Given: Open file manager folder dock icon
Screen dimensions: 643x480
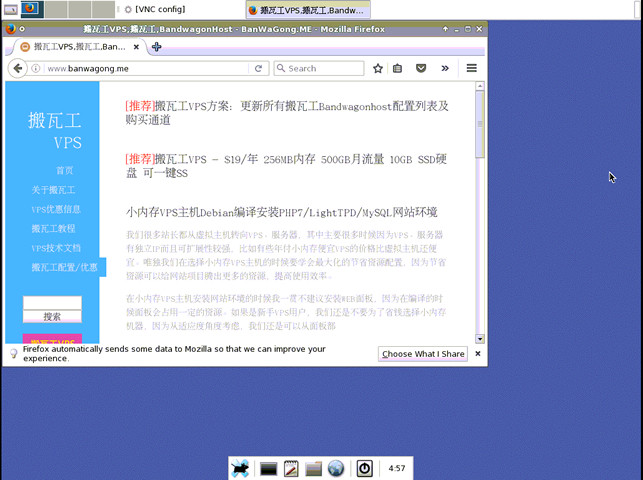Looking at the screenshot, I should 313,469.
